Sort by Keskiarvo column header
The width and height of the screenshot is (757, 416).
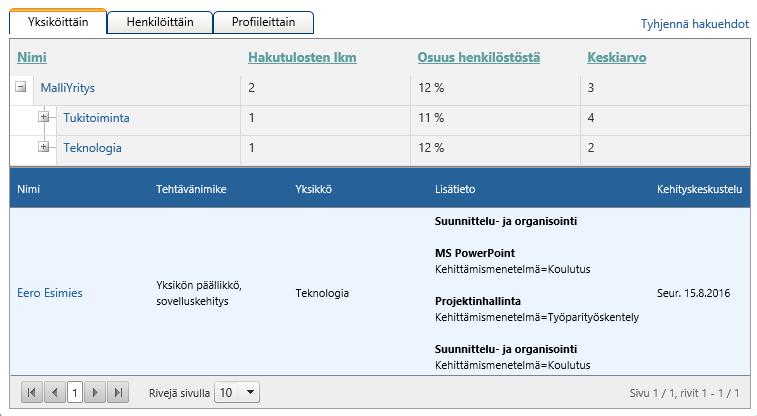(x=617, y=57)
